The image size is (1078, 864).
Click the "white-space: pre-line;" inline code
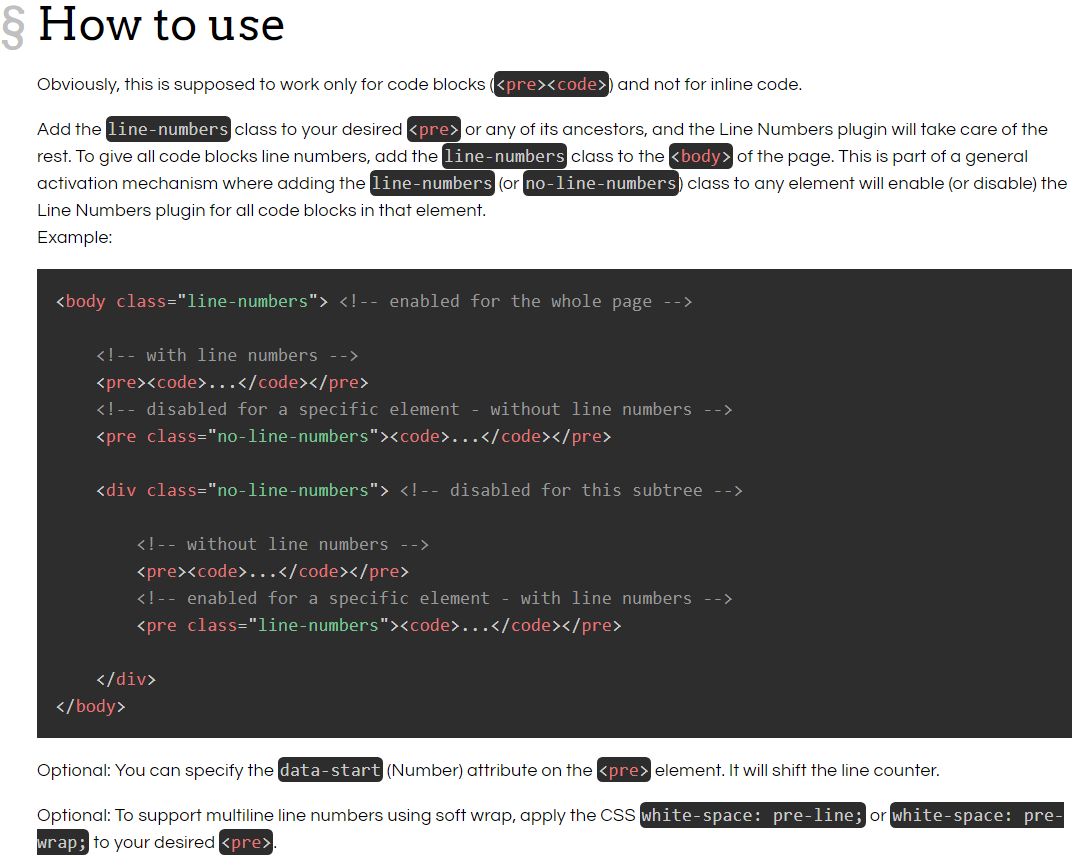click(752, 815)
